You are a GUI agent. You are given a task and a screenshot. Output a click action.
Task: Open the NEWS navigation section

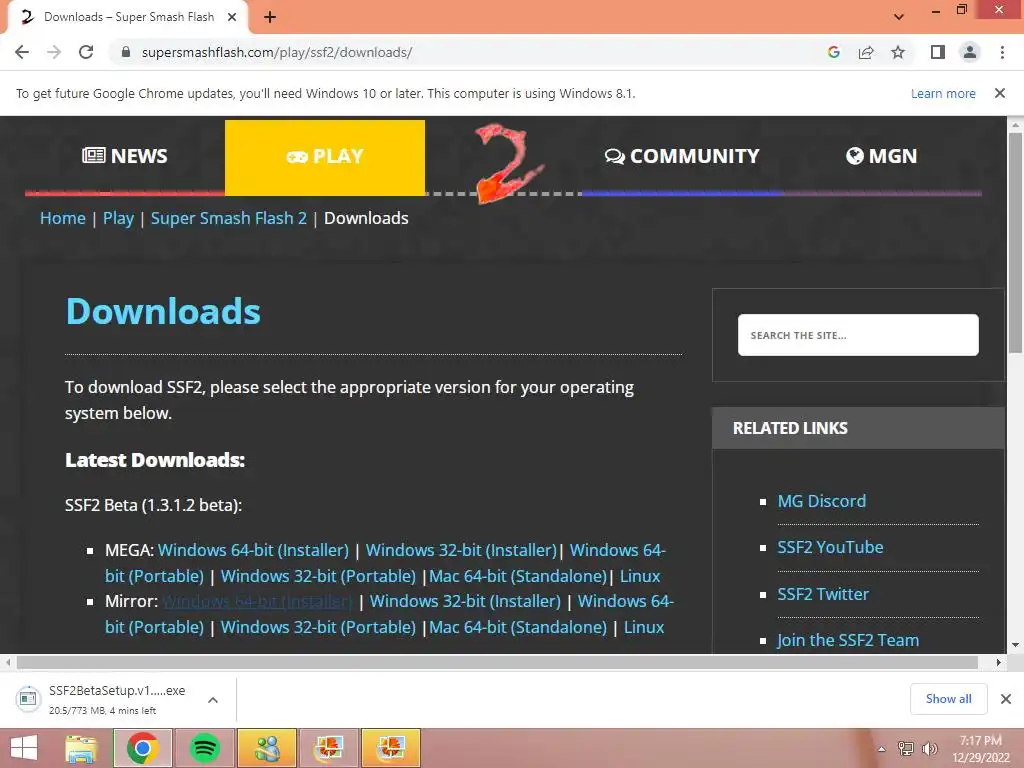click(125, 156)
